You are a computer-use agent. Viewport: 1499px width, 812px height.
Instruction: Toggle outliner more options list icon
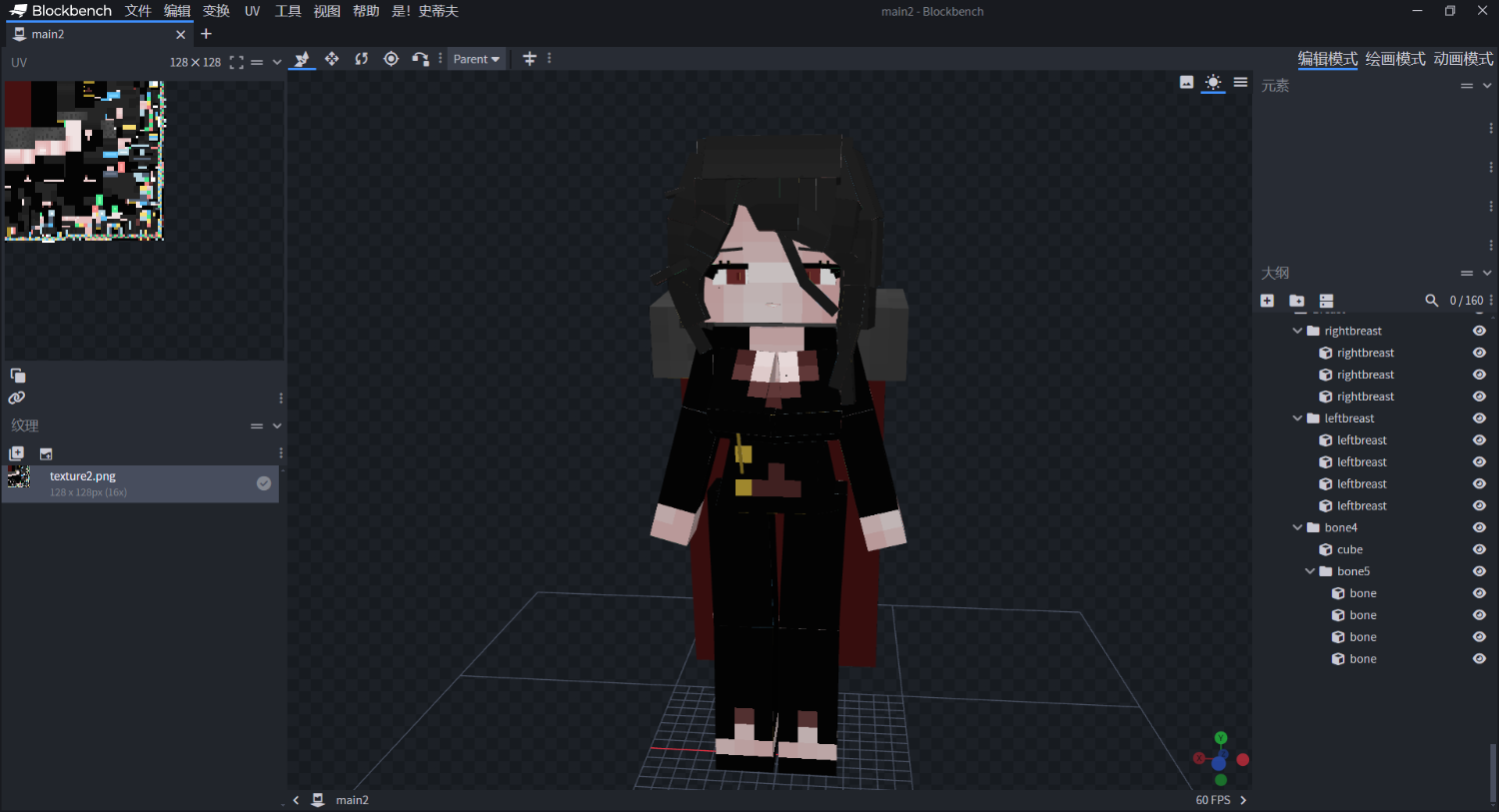(x=1326, y=301)
